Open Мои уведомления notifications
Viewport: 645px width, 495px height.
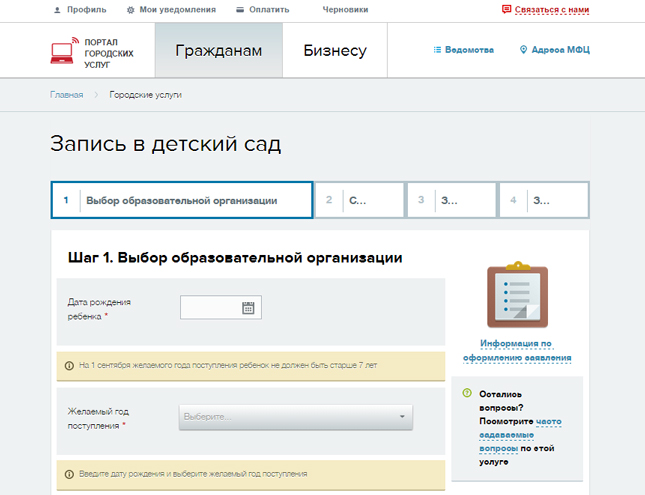[x=171, y=9]
